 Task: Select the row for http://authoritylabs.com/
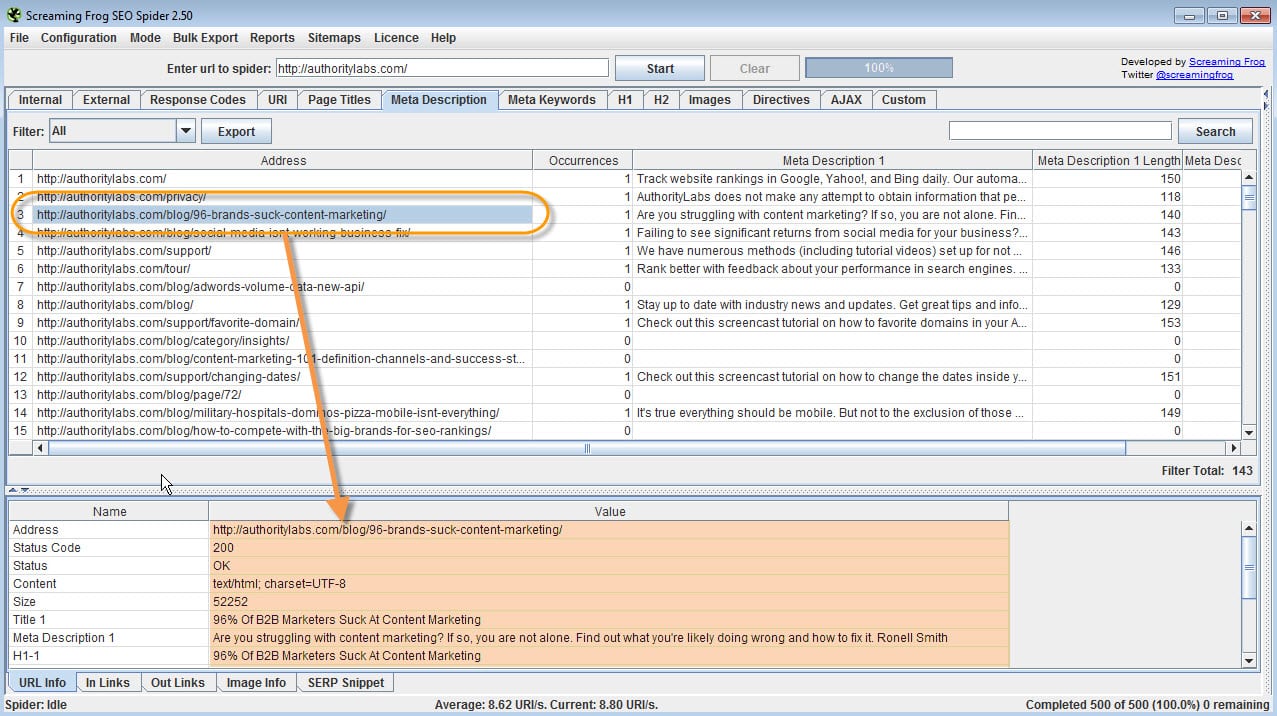pyautogui.click(x=625, y=179)
